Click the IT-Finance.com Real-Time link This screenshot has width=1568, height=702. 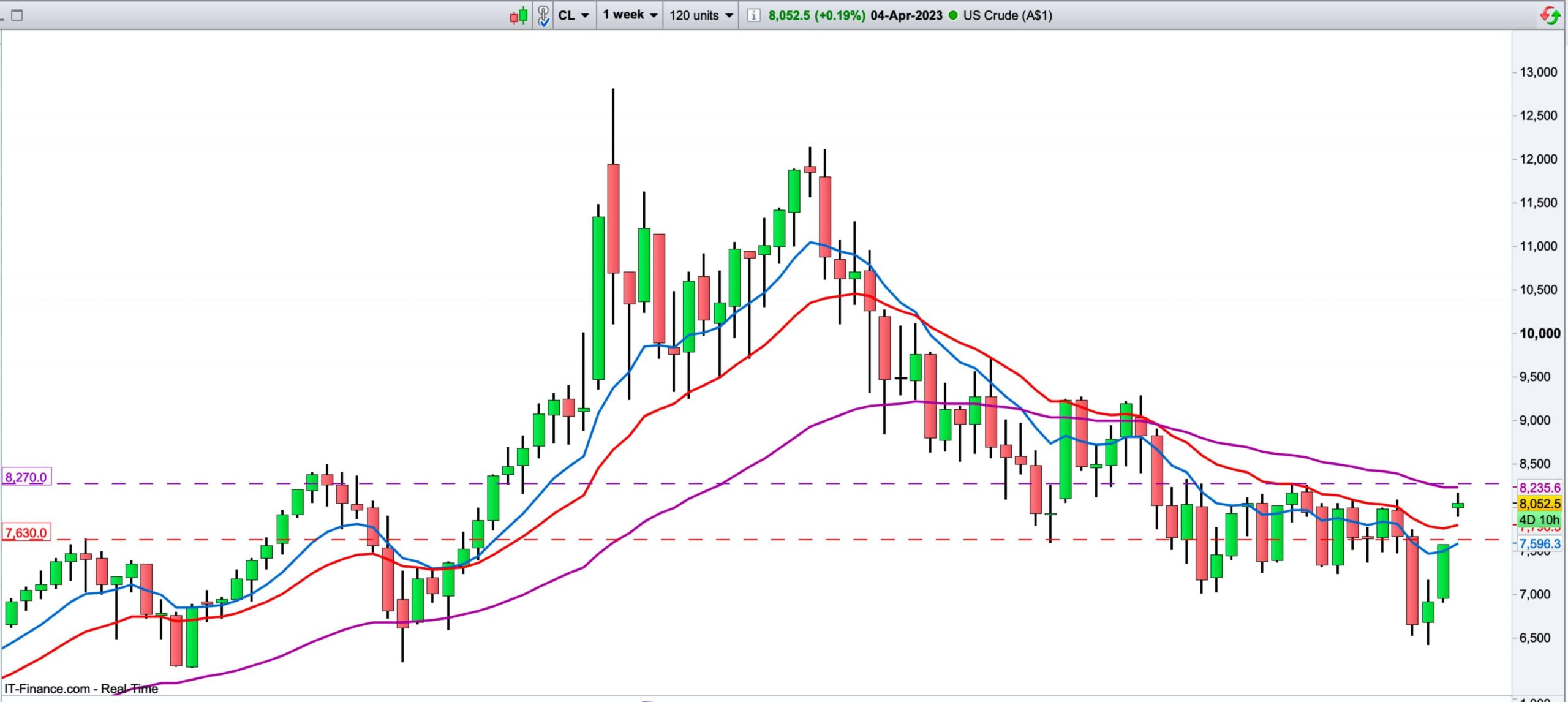(81, 689)
